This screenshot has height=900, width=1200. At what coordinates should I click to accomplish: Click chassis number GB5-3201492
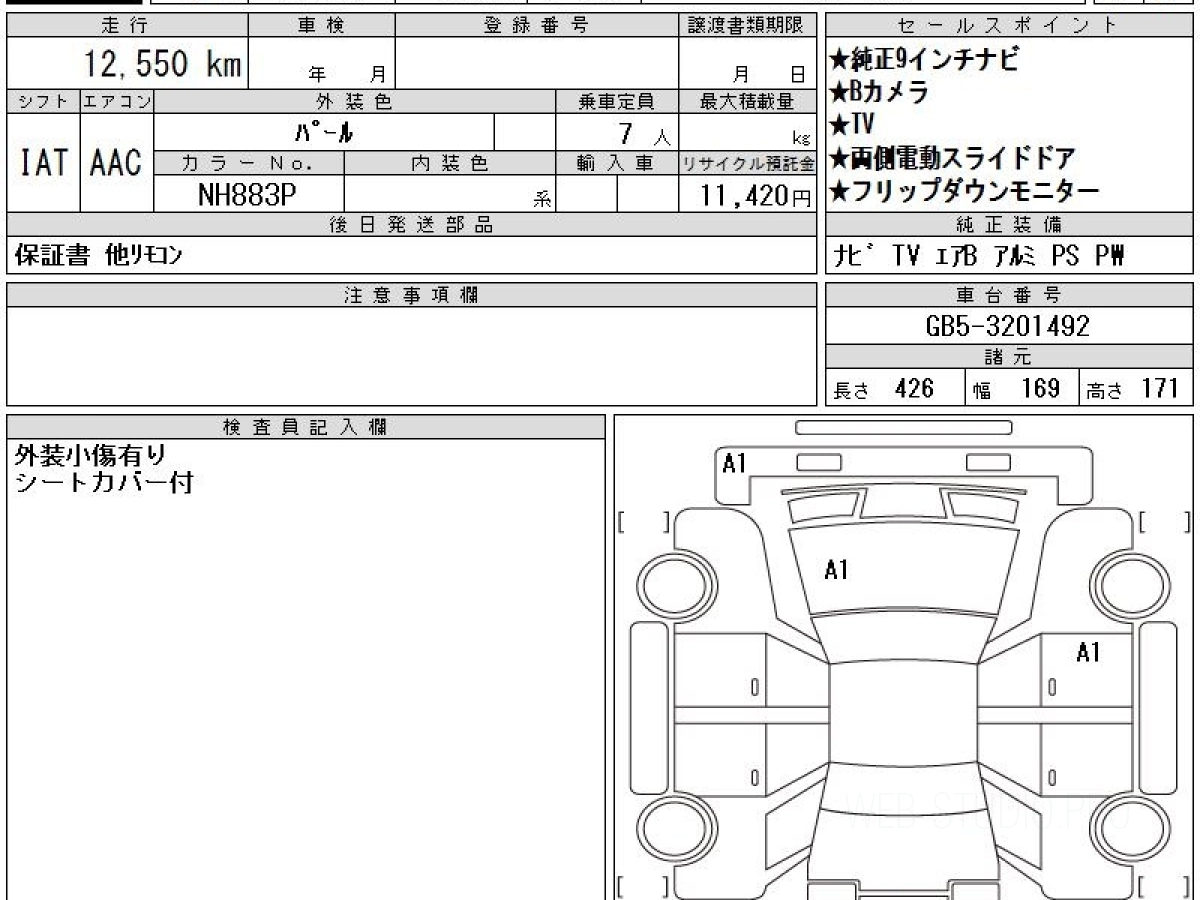pyautogui.click(x=1008, y=325)
